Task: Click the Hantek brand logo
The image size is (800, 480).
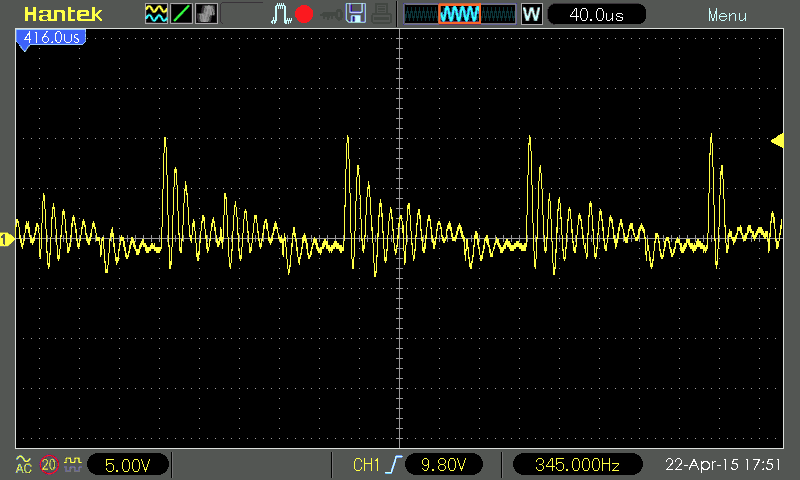Action: (x=63, y=14)
